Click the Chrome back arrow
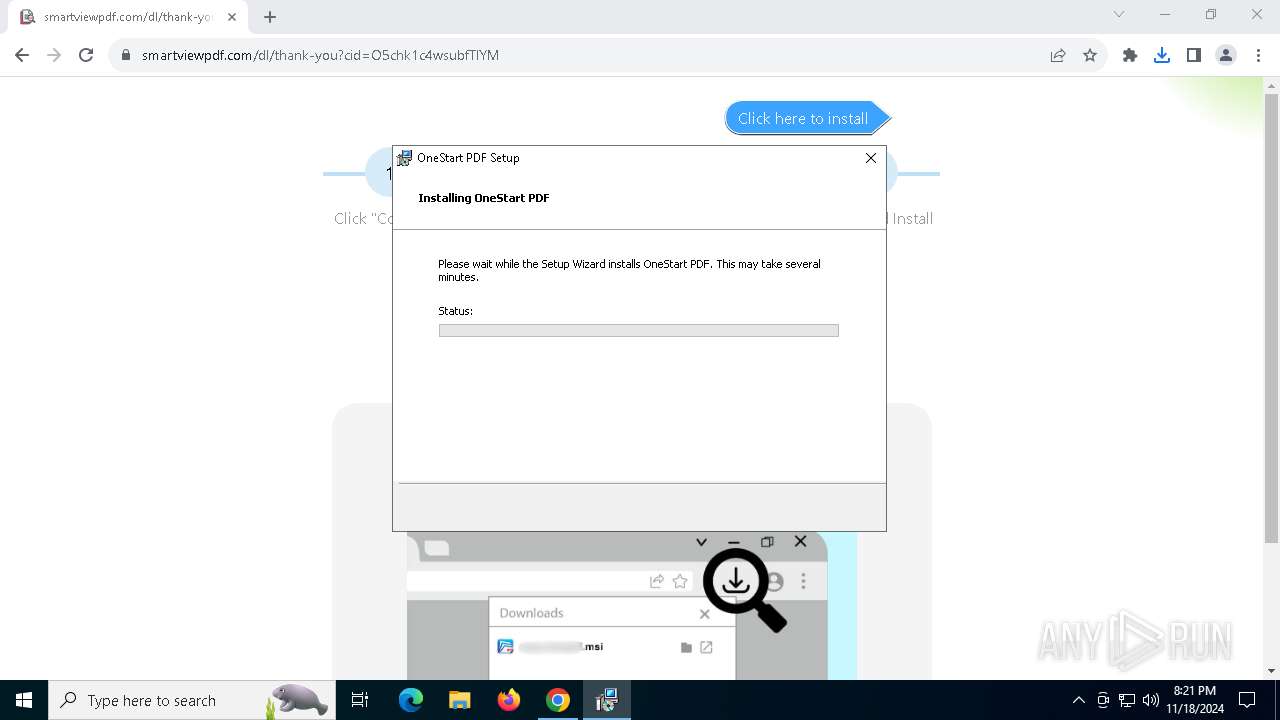This screenshot has height=720, width=1280. pyautogui.click(x=22, y=55)
